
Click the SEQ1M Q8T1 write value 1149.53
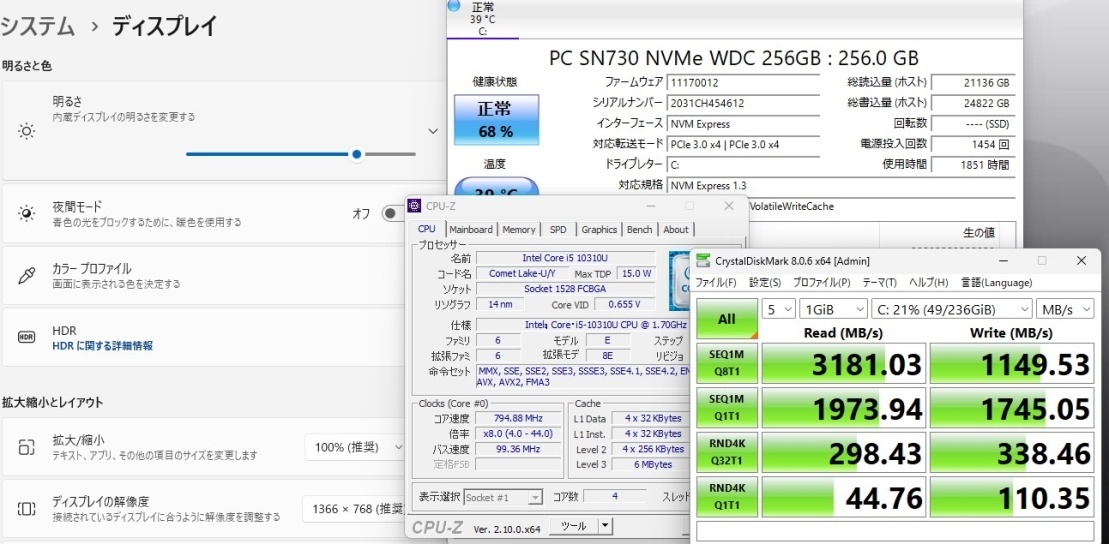(x=1011, y=364)
